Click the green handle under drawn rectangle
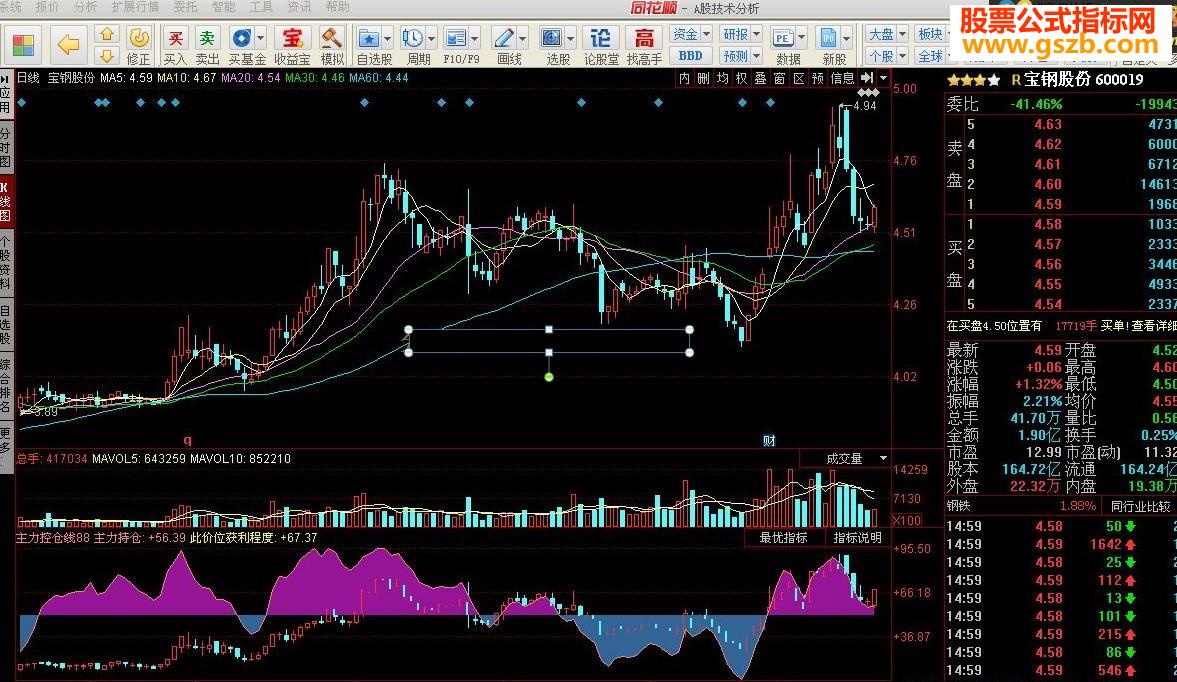The height and width of the screenshot is (682, 1177). (x=549, y=377)
